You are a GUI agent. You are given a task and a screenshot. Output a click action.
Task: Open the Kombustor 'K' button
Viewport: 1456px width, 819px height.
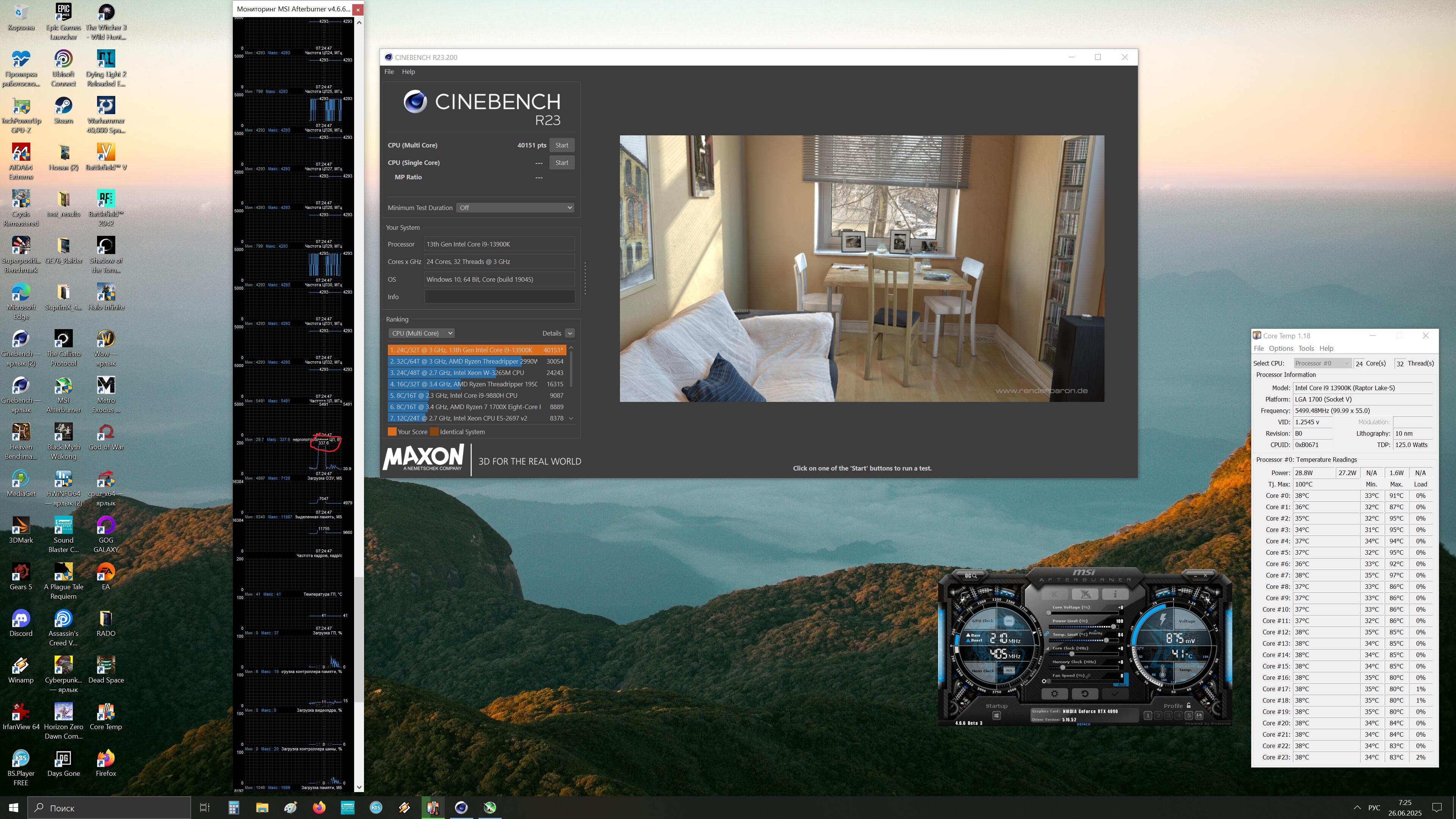pyautogui.click(x=1055, y=595)
